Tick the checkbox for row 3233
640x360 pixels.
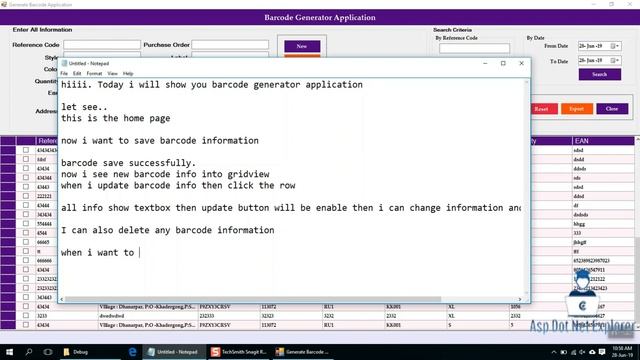[x=26, y=316]
